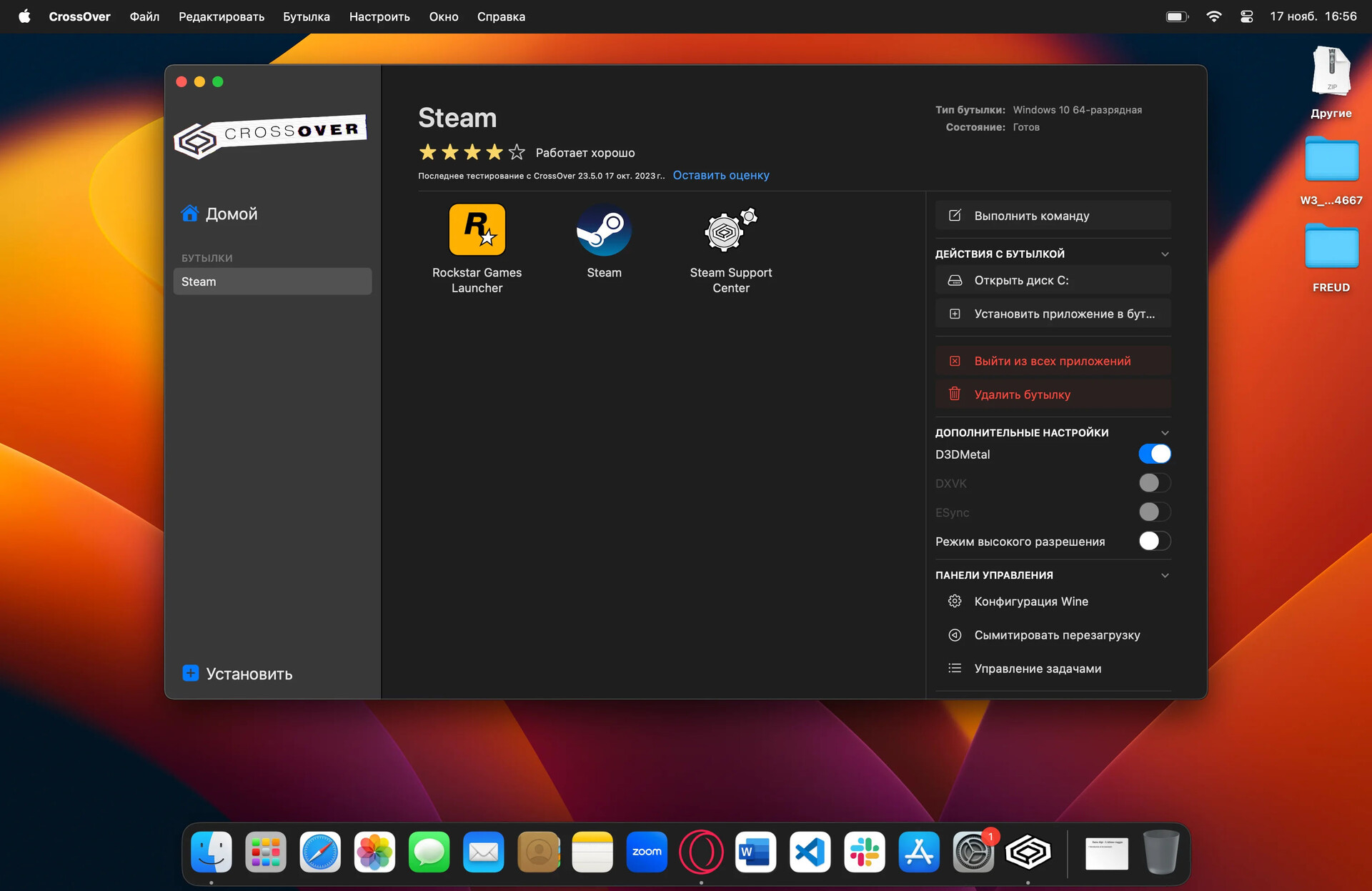Collapse ДЕЙСТВИЯ С БУТЫЛКОЙ section chevron
This screenshot has height=891, width=1372.
1165,254
